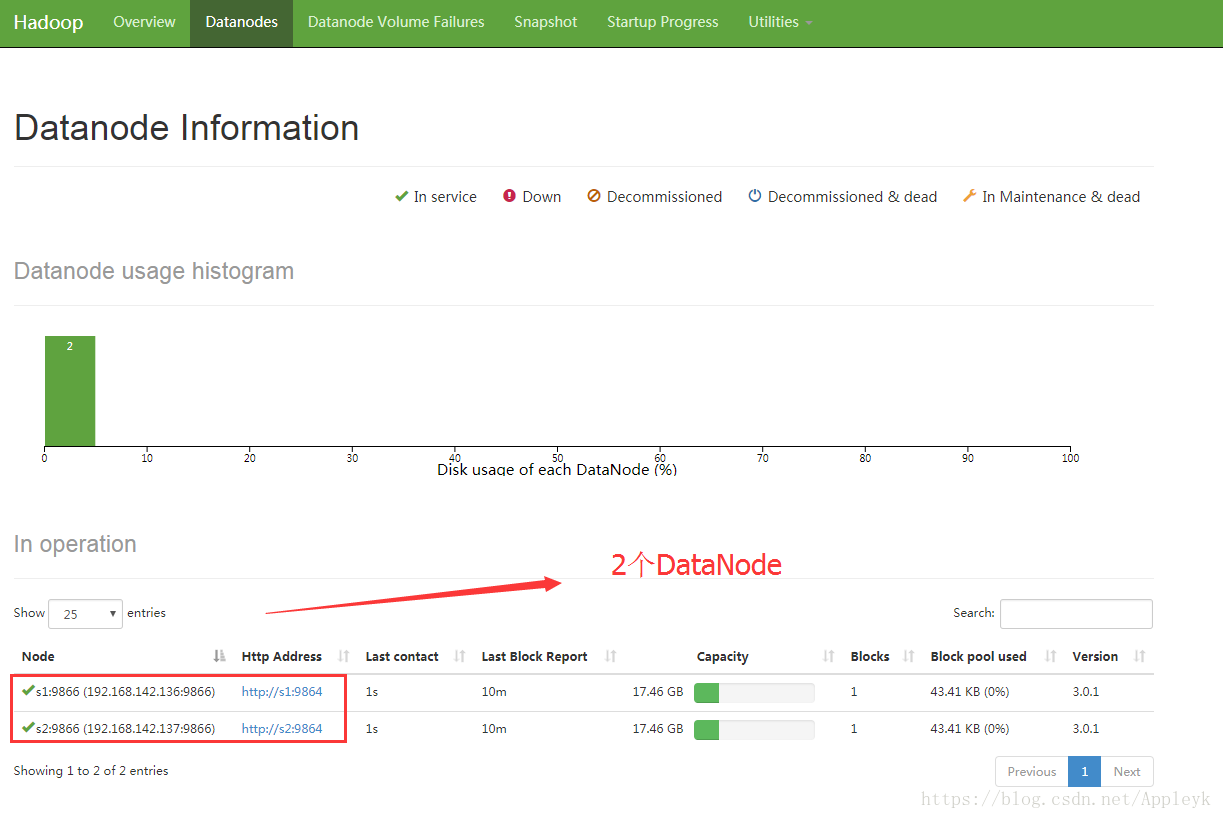The image size is (1223, 819).
Task: Click the s2 capacity usage bar
Action: click(754, 729)
